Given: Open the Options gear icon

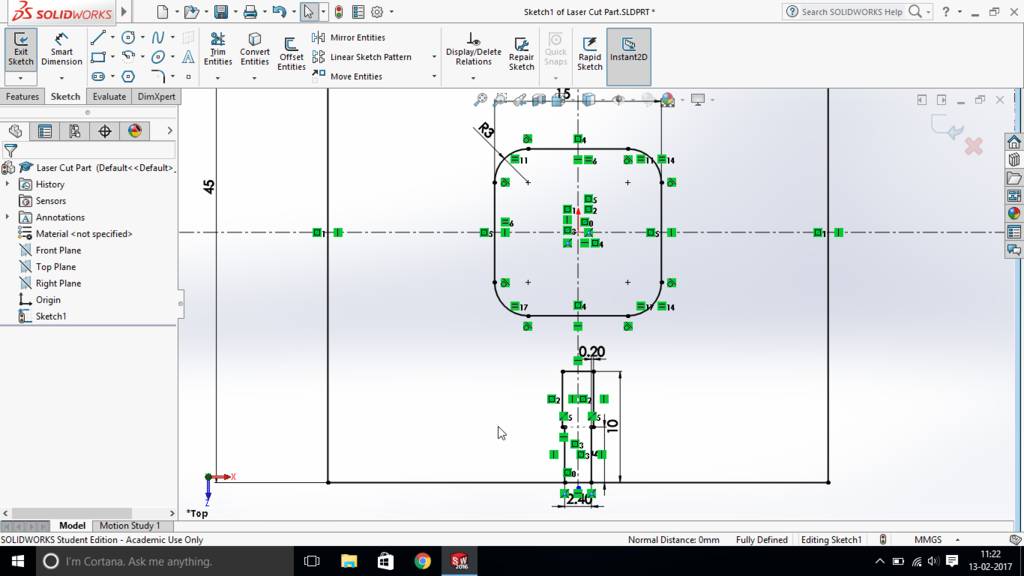Looking at the screenshot, I should pyautogui.click(x=377, y=12).
